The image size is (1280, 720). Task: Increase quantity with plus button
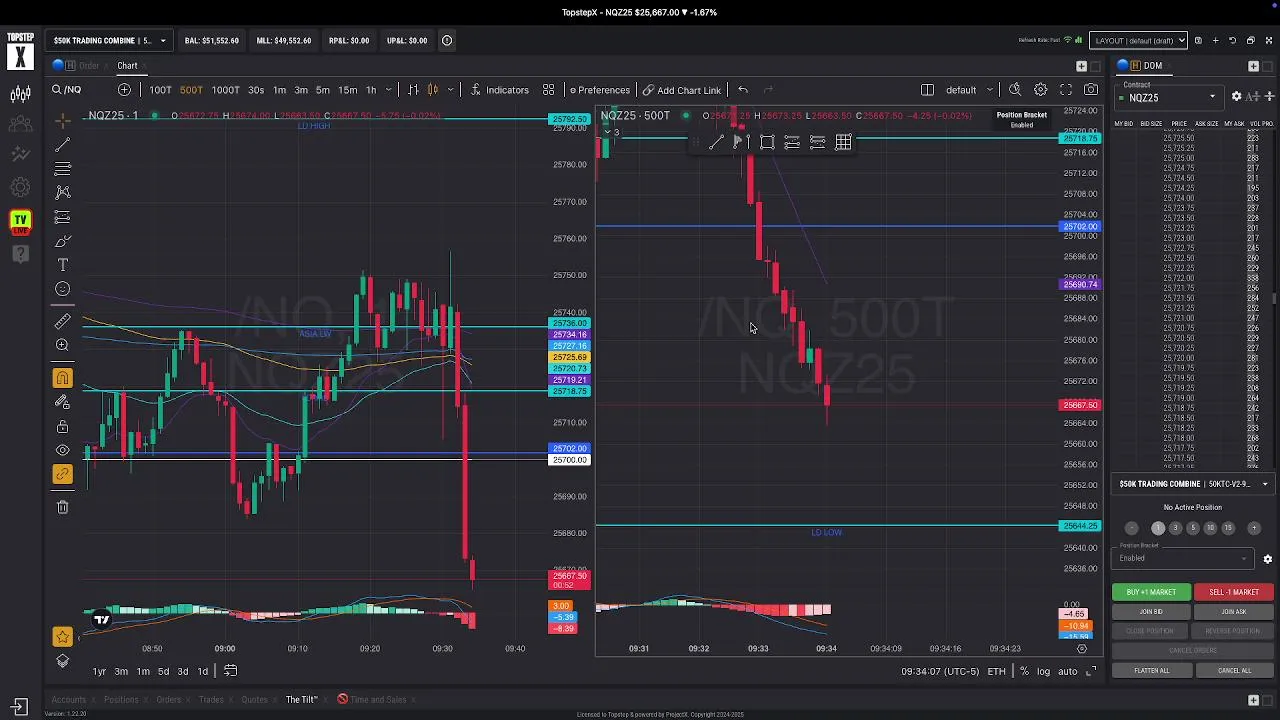point(1255,528)
